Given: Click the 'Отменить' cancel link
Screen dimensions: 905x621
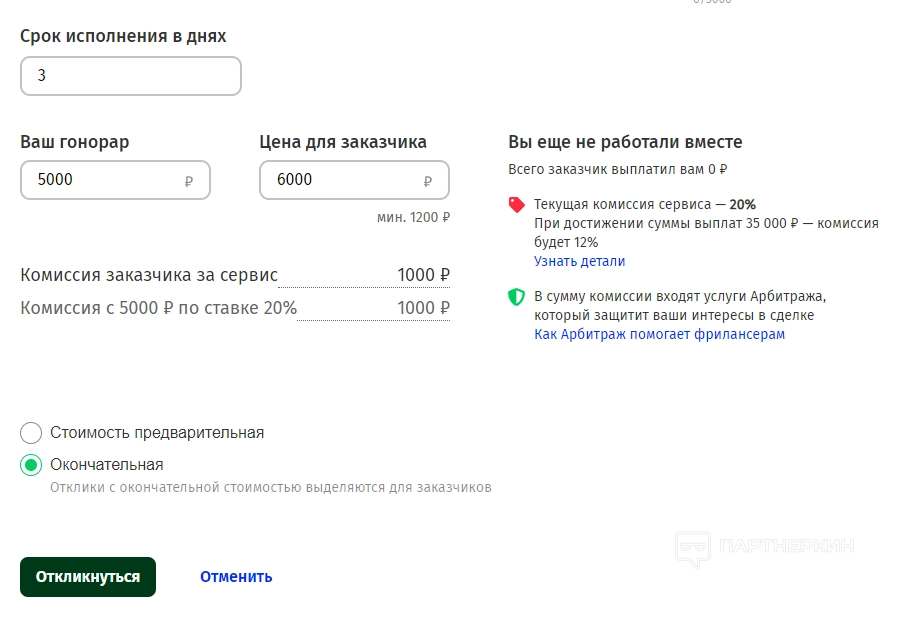Looking at the screenshot, I should pos(236,577).
